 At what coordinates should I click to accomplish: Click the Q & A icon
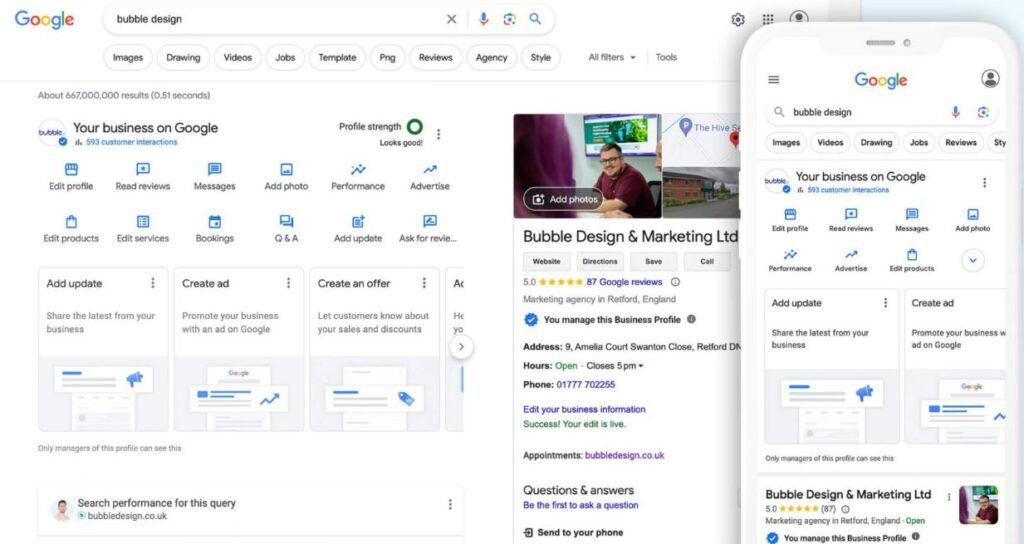pos(286,223)
